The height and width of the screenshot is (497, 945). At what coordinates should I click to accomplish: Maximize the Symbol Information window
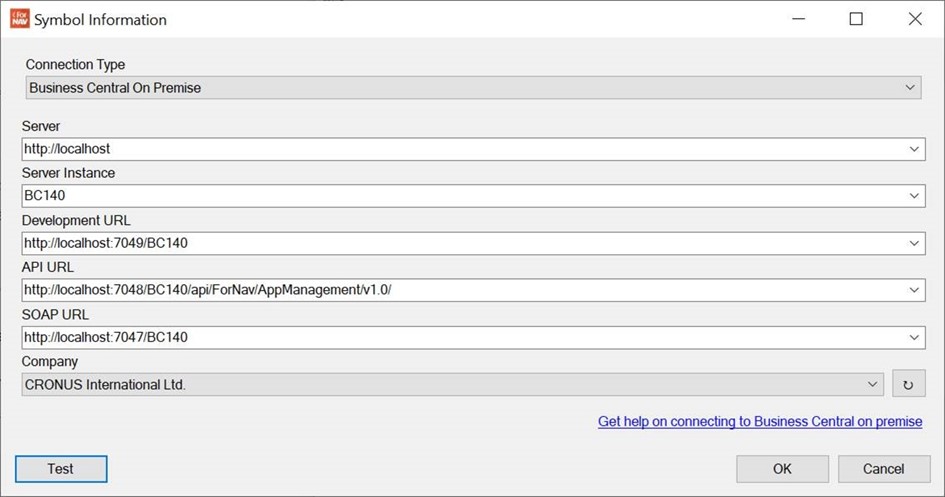(x=856, y=19)
